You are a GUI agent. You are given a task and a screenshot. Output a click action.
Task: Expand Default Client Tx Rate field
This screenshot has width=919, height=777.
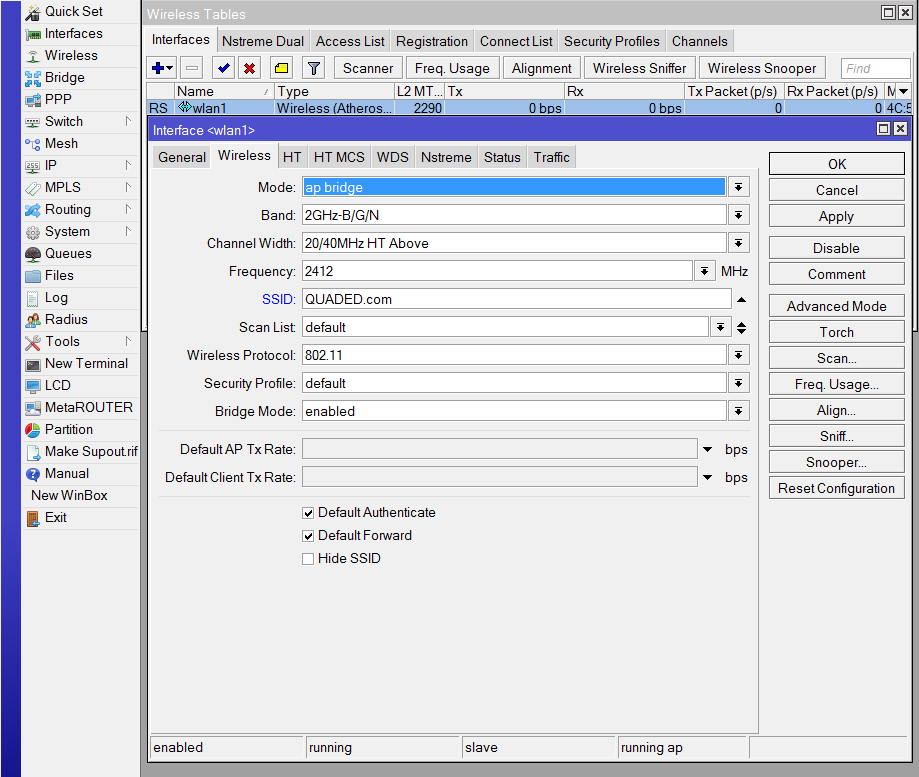[x=707, y=478]
